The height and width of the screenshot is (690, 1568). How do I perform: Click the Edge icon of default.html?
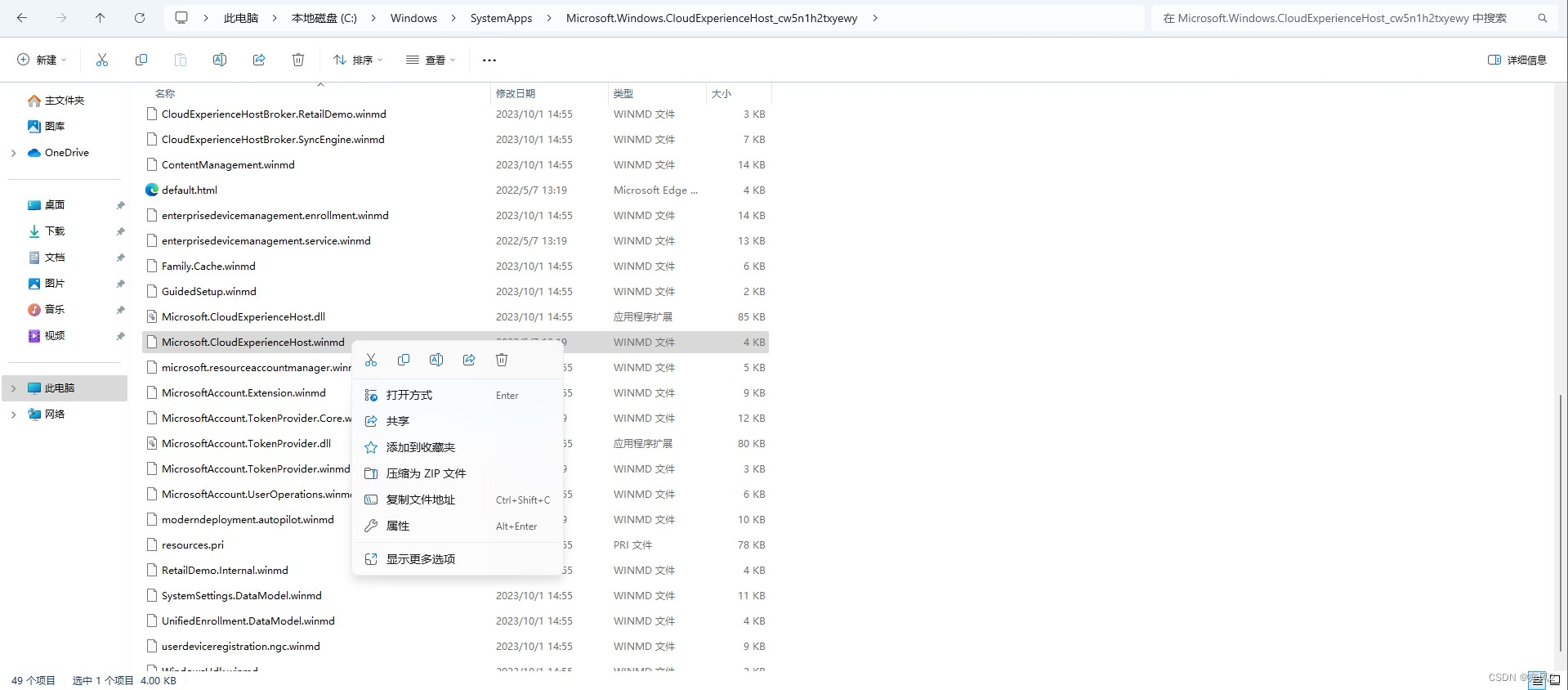[152, 190]
